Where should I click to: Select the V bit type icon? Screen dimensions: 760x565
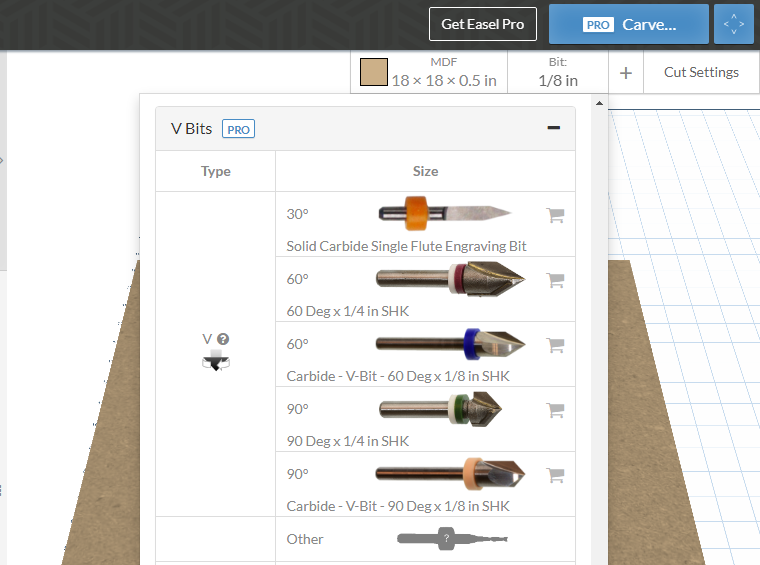click(x=215, y=360)
